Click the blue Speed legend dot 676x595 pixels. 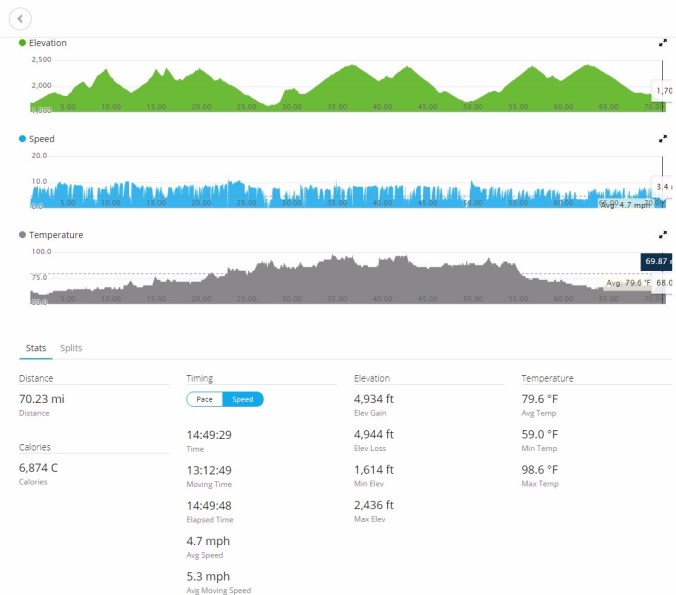point(22,139)
